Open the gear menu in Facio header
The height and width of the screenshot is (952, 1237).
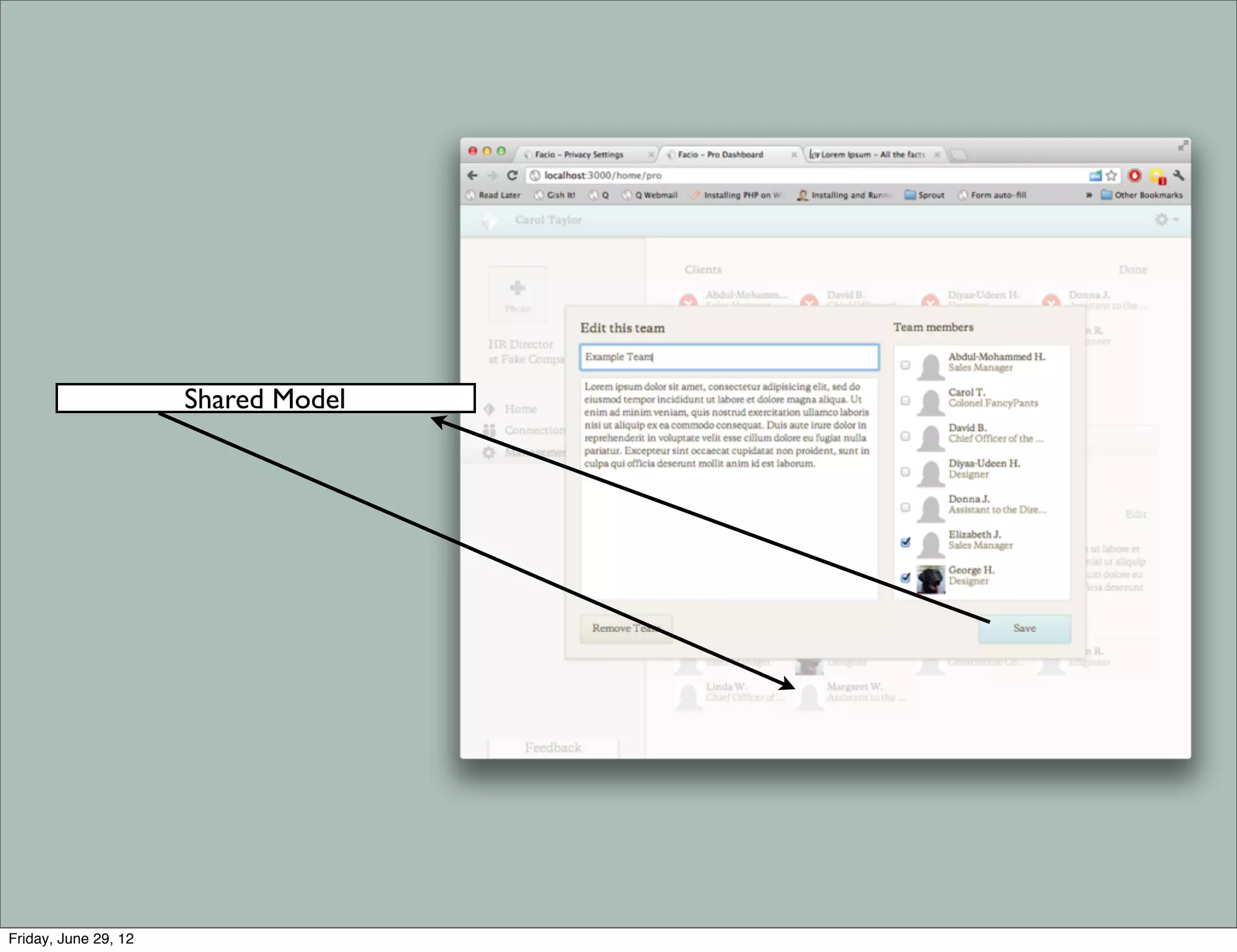1166,220
